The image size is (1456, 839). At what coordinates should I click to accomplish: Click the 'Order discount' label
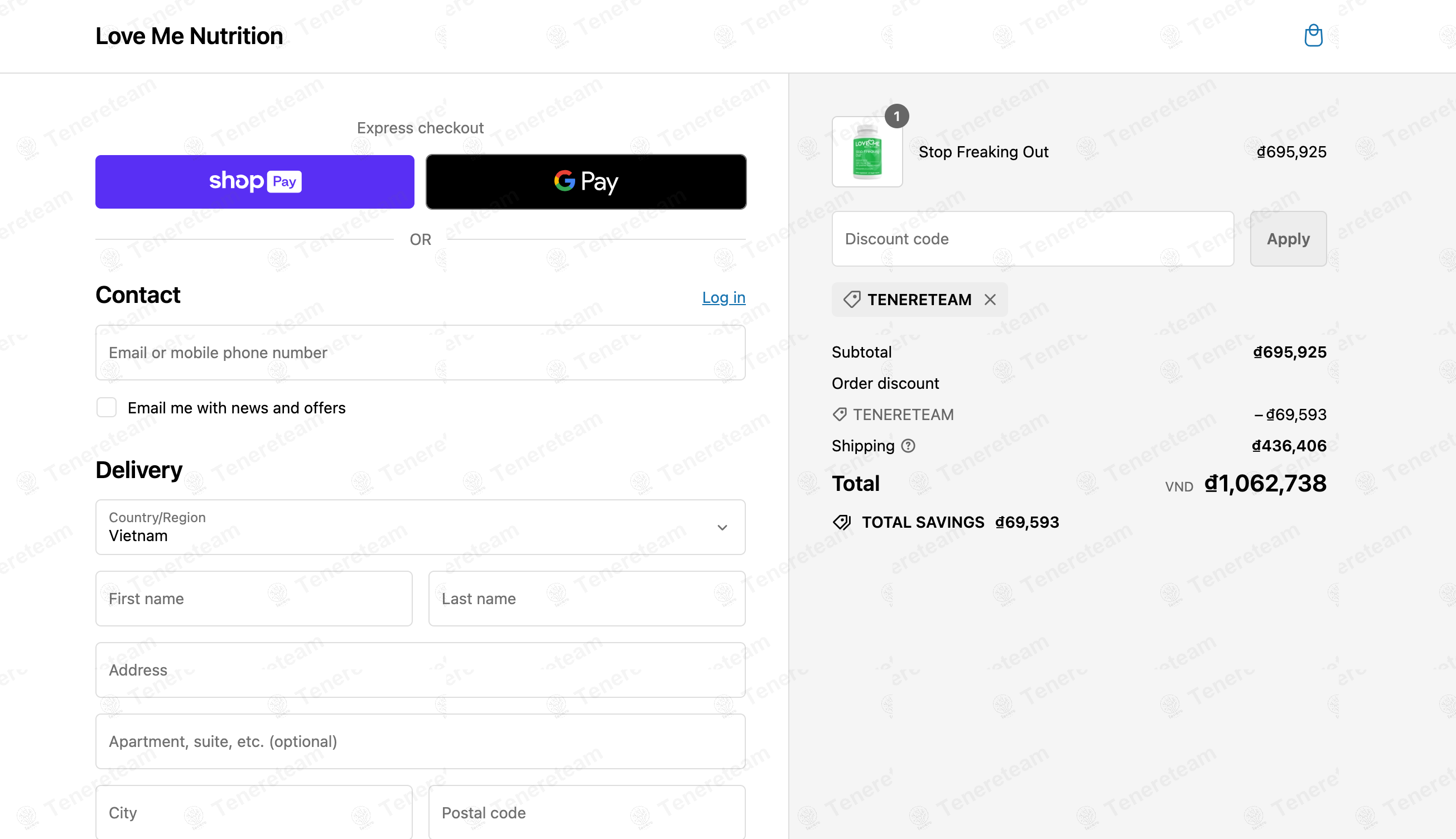coord(885,383)
